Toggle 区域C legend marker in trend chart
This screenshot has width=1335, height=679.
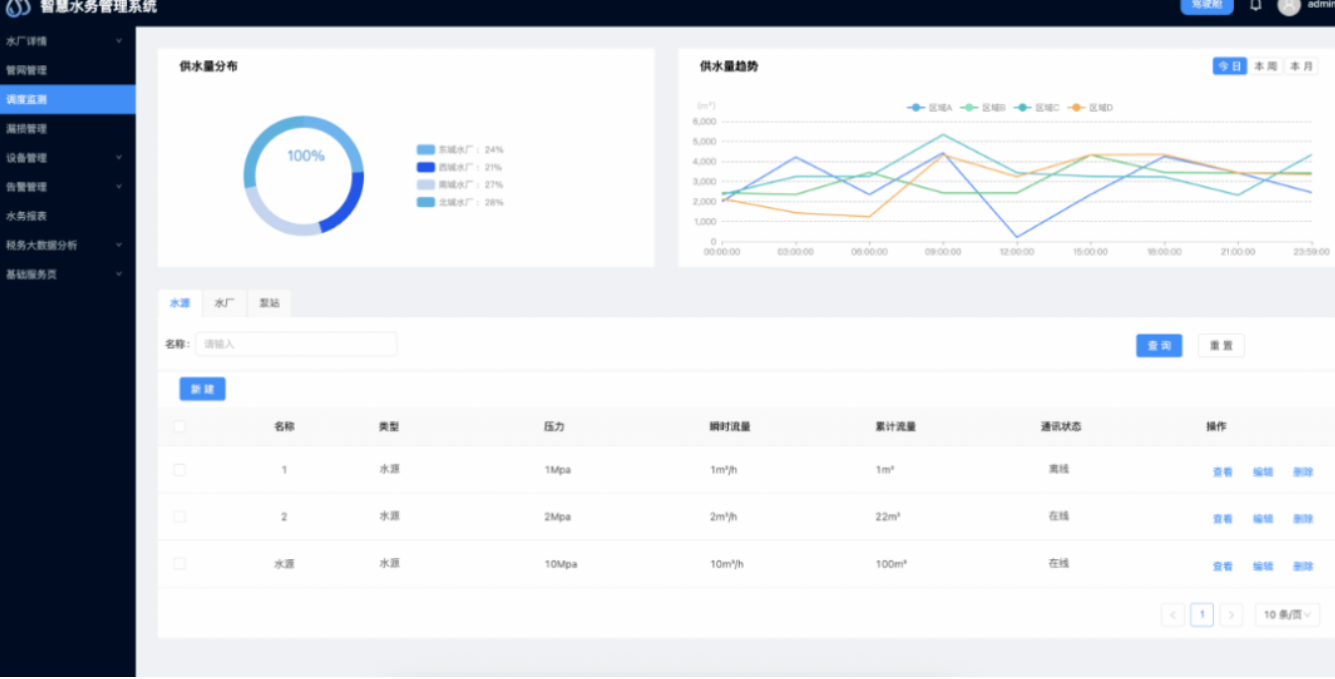(x=1036, y=107)
